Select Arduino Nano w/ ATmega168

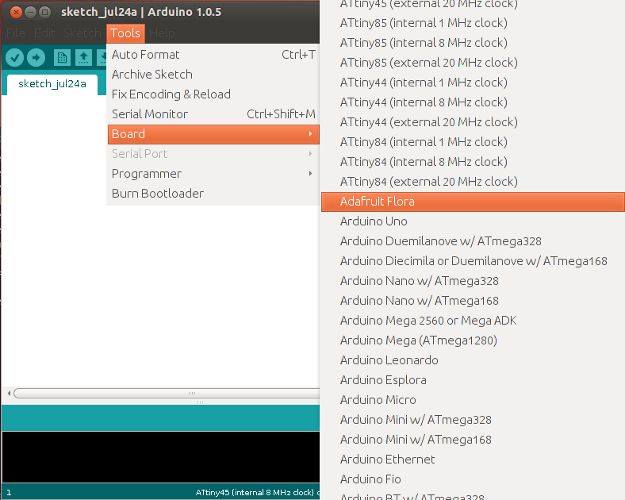473,301
